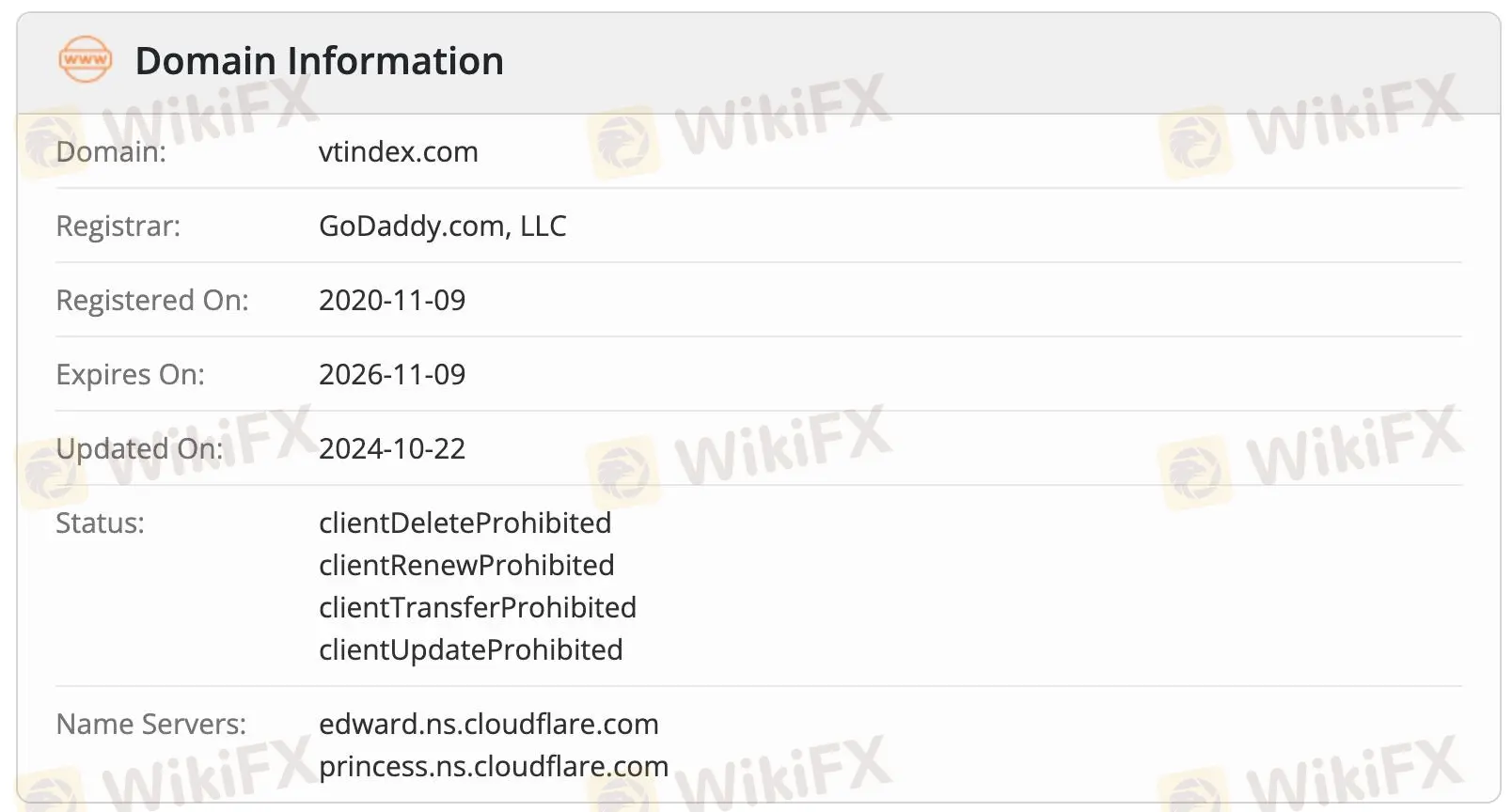
Task: Click the Registered On: label
Action: pyautogui.click(x=152, y=300)
